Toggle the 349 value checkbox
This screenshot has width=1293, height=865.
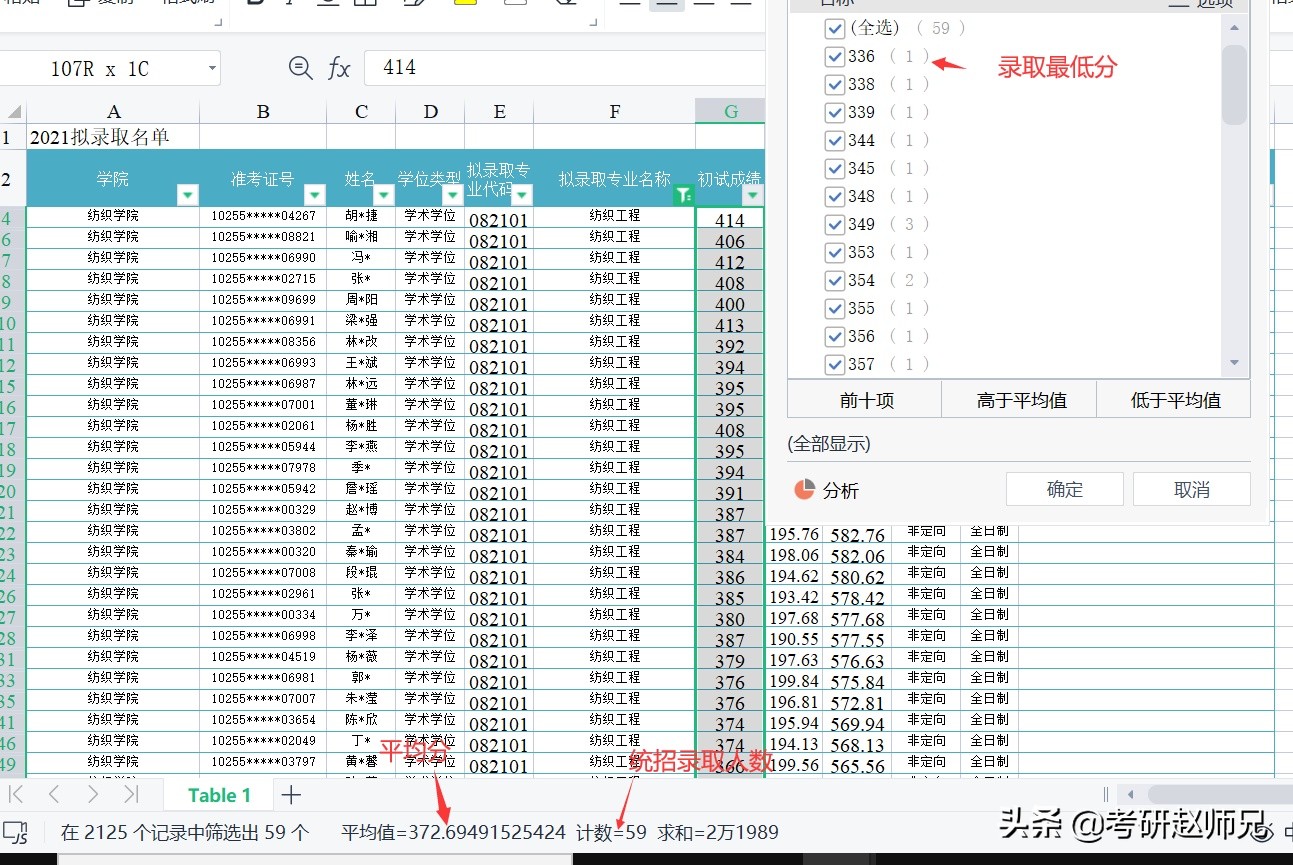(x=835, y=224)
